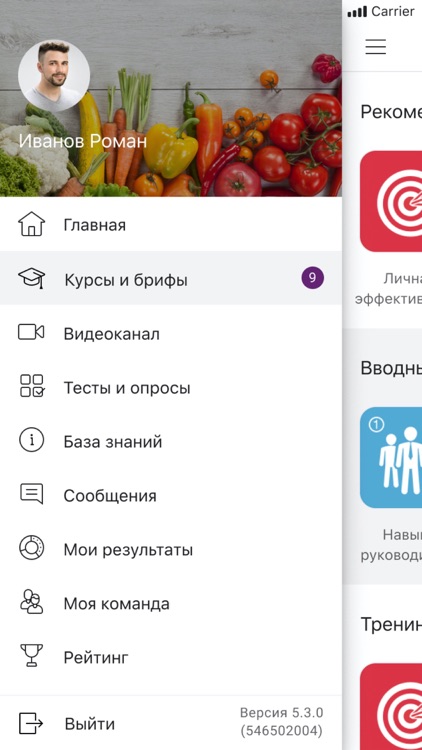Tap the exit door icon for logout
The height and width of the screenshot is (750, 422).
[31, 723]
